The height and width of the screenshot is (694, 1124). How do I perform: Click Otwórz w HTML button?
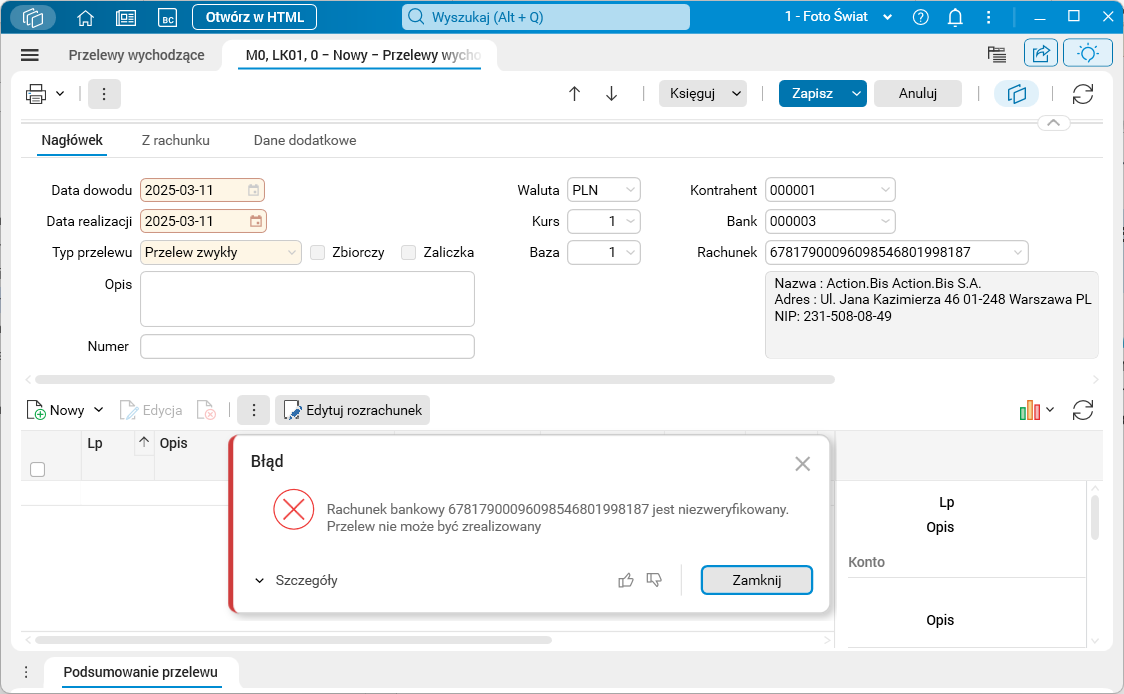coord(254,17)
